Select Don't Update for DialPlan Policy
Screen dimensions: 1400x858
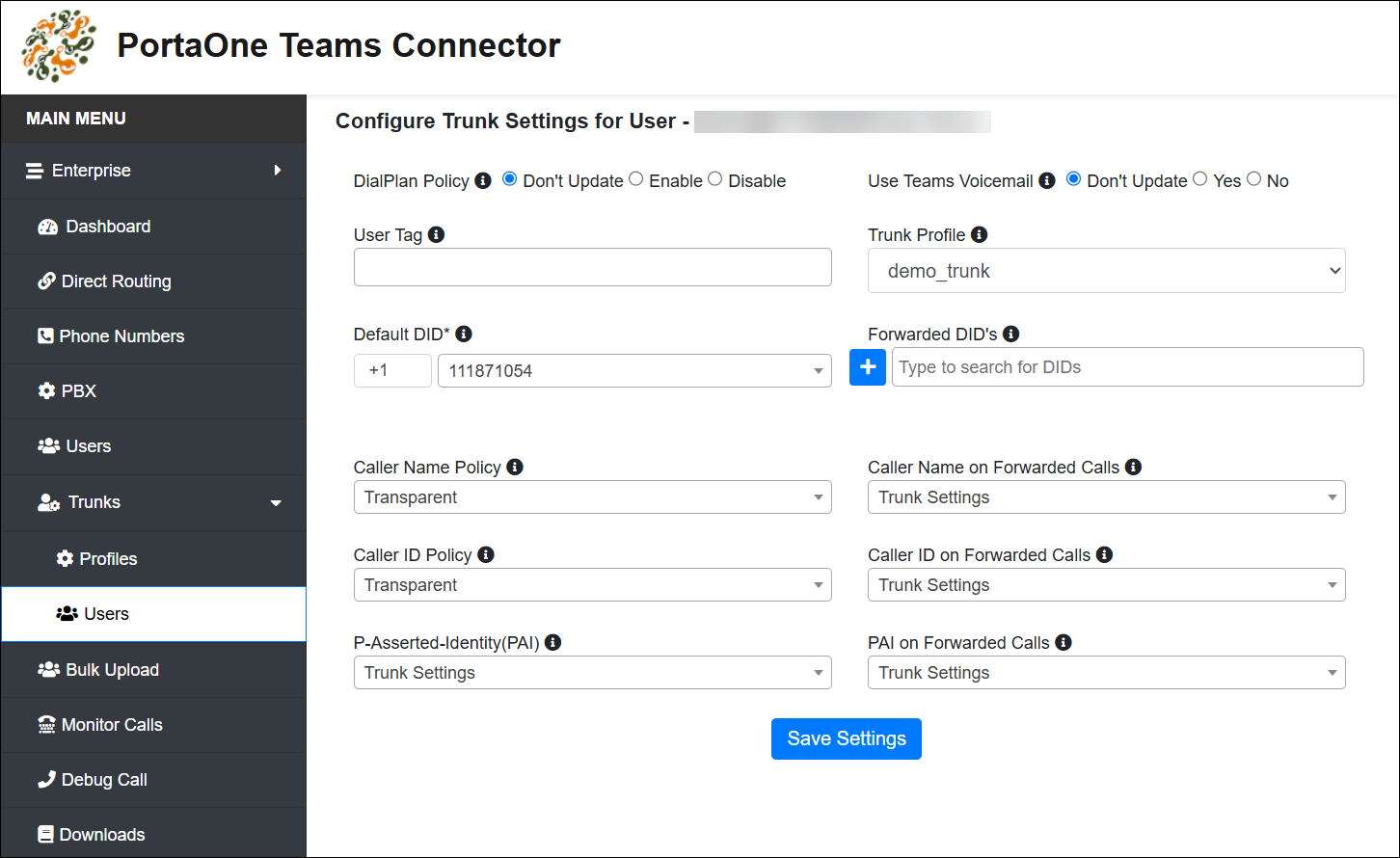510,179
